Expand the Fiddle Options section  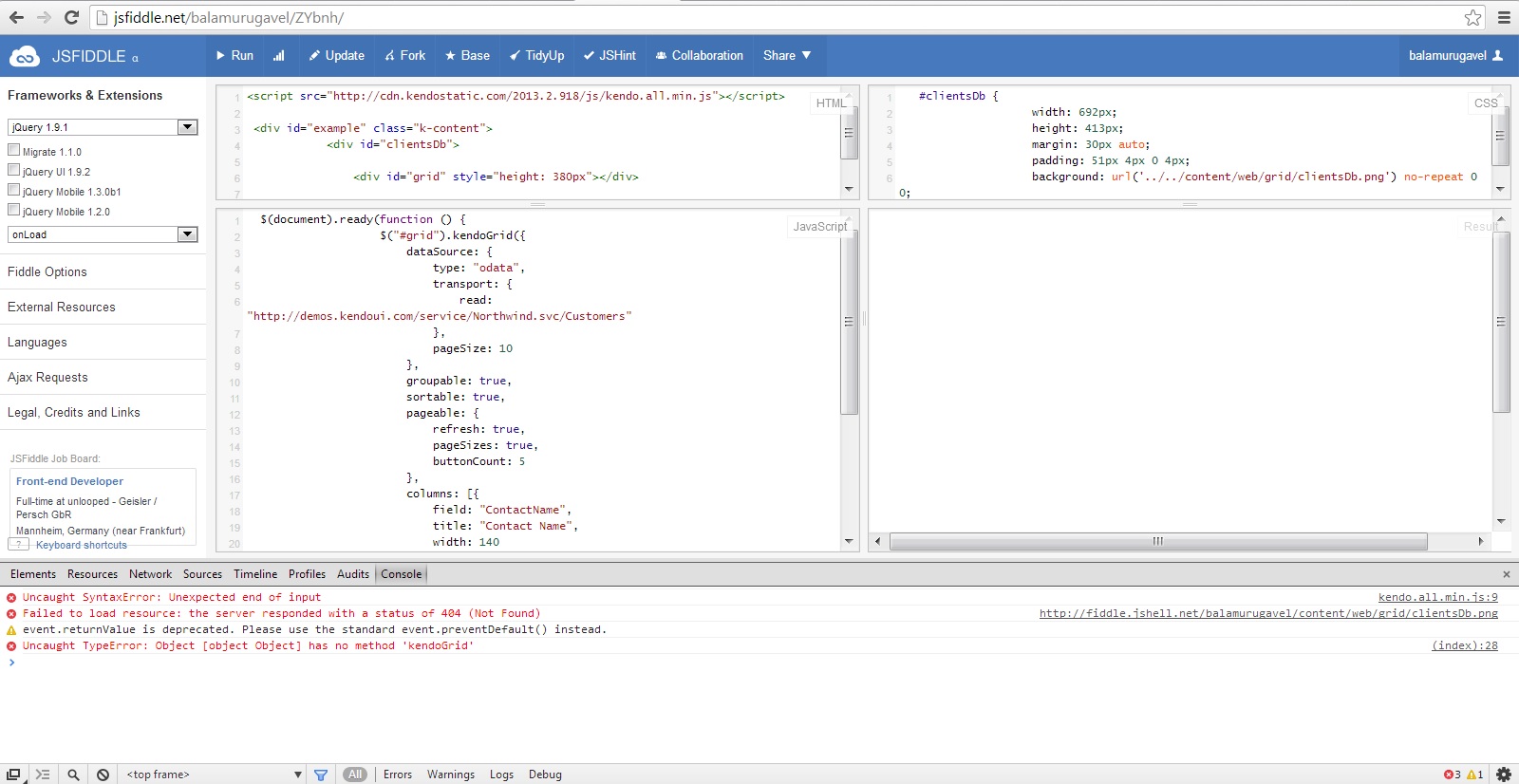point(103,271)
